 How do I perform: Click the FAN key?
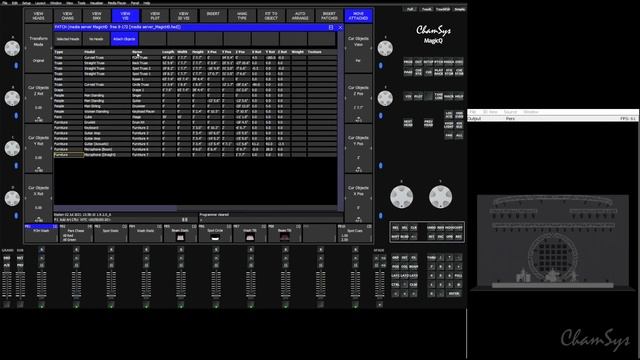pyautogui.click(x=449, y=136)
